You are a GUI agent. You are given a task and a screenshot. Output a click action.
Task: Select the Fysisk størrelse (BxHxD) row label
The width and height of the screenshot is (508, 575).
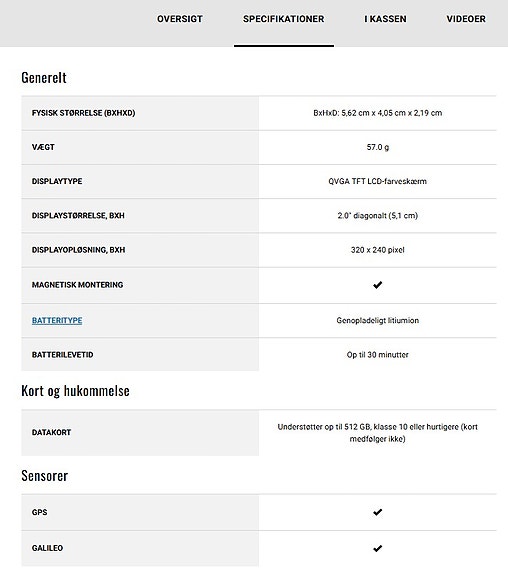(83, 113)
